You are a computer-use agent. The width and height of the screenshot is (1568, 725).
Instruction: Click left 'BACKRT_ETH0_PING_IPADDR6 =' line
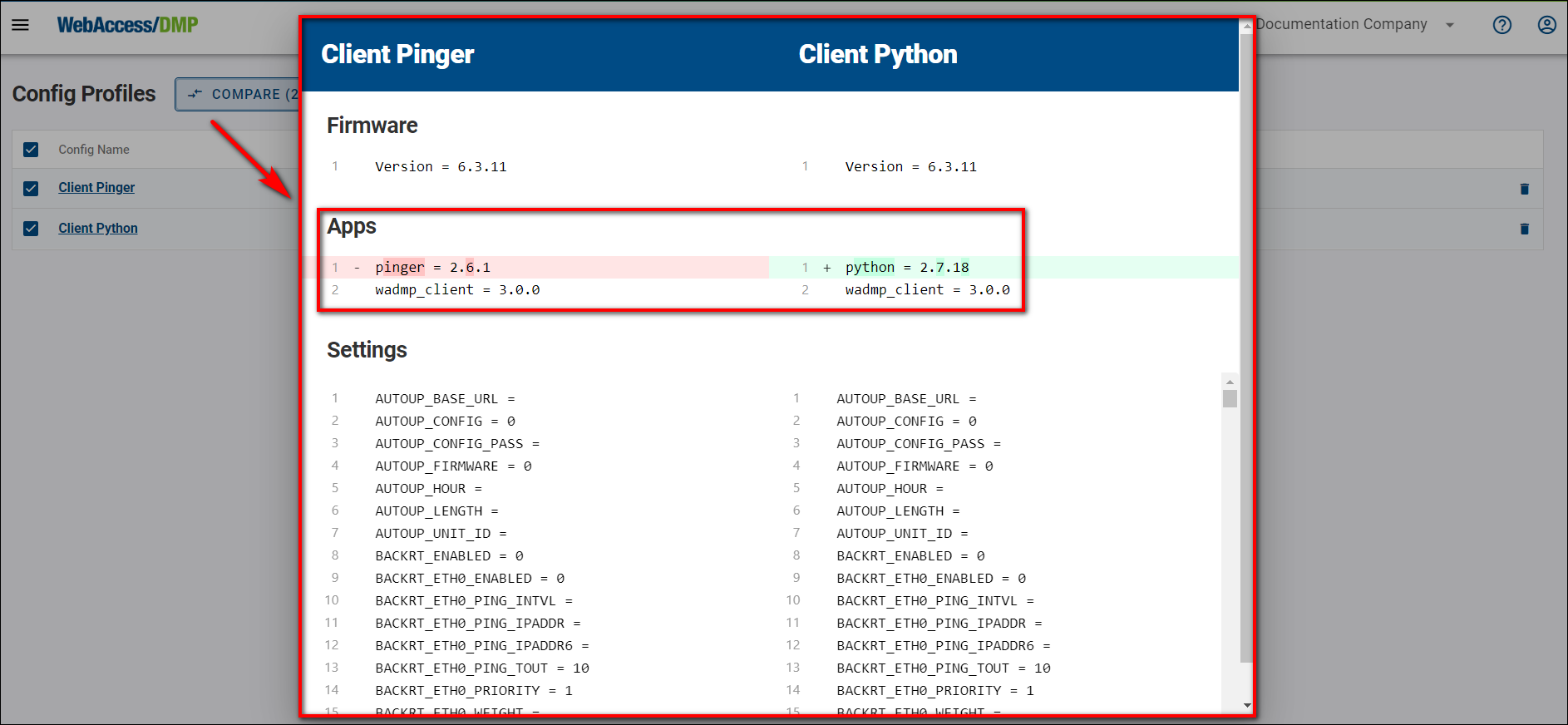(x=482, y=646)
